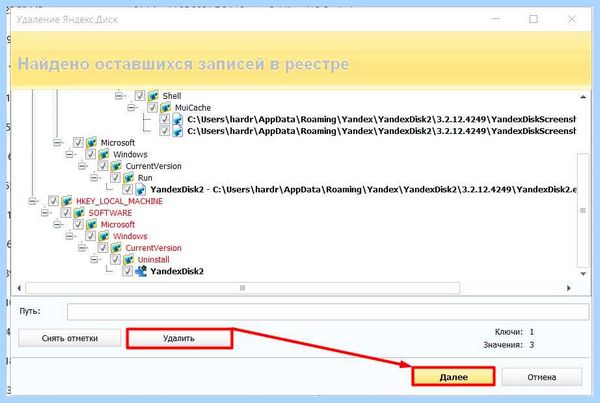Click the horizontal scrollbar thumb
The height and width of the screenshot is (403, 600).
pos(242,288)
